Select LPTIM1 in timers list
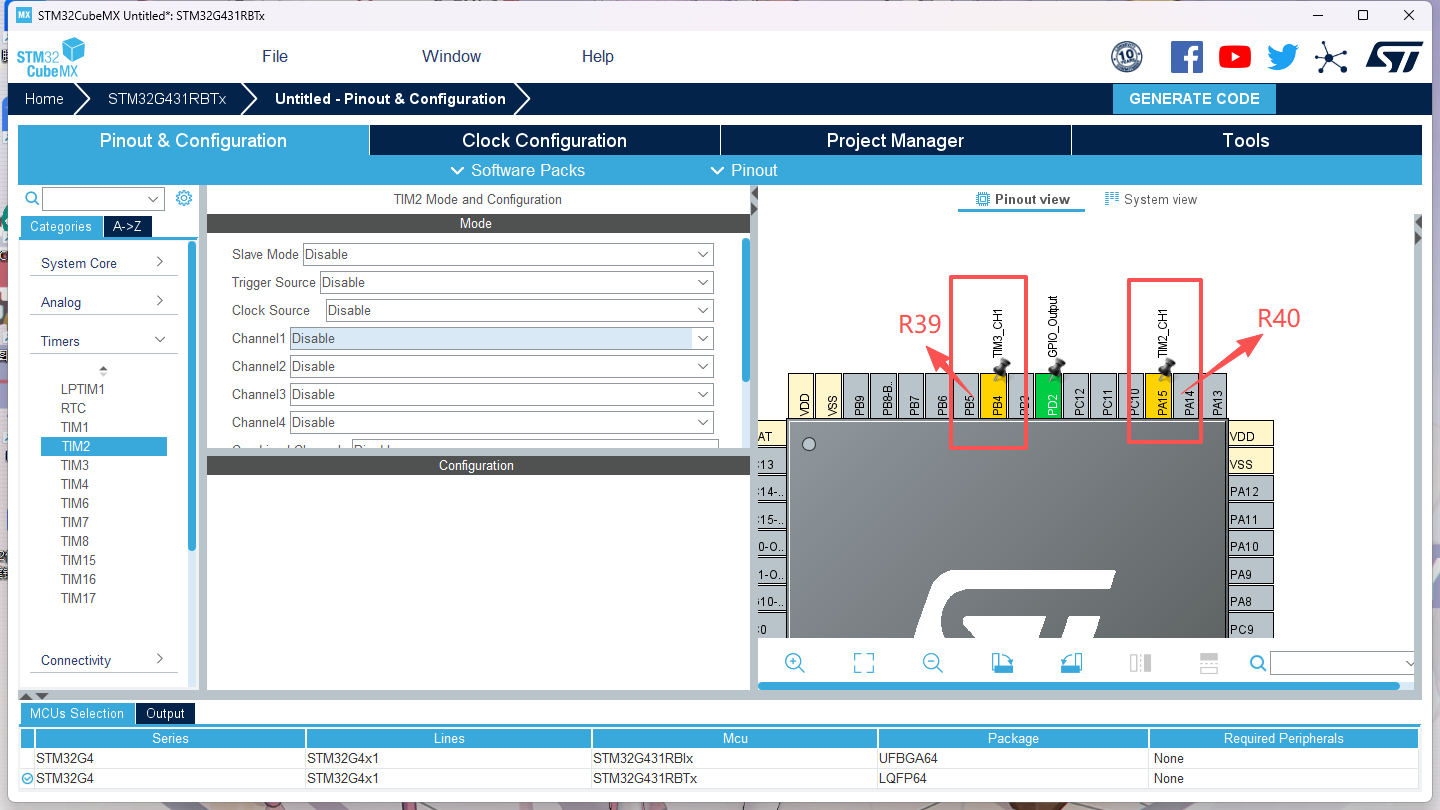This screenshot has height=810, width=1440. (x=83, y=389)
